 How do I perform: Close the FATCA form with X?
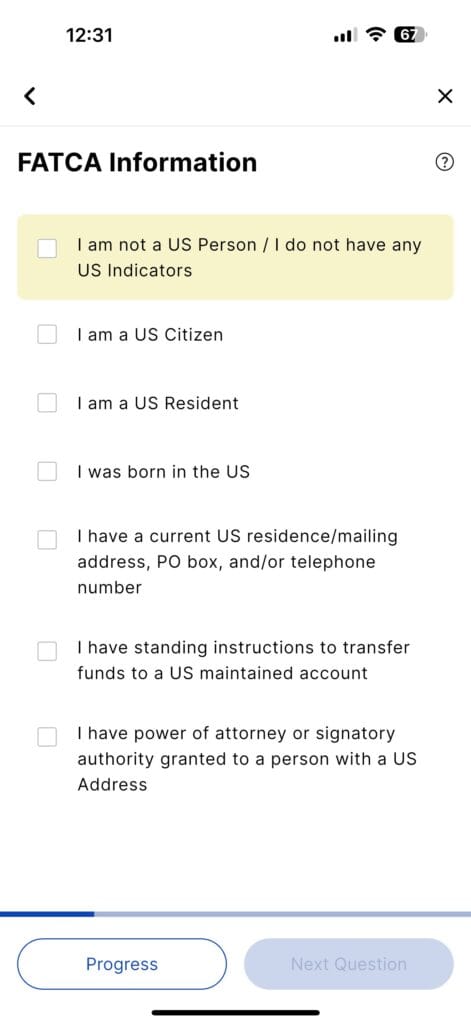pyautogui.click(x=445, y=96)
